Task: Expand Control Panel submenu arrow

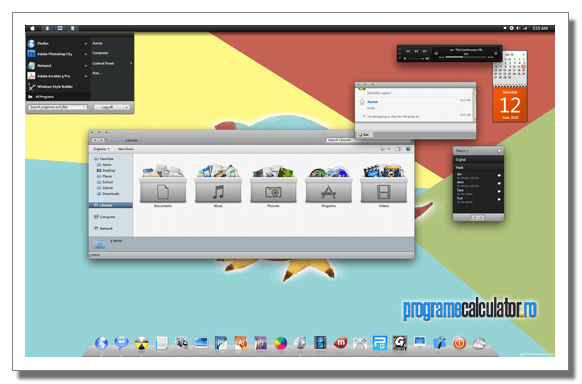Action: pos(131,63)
